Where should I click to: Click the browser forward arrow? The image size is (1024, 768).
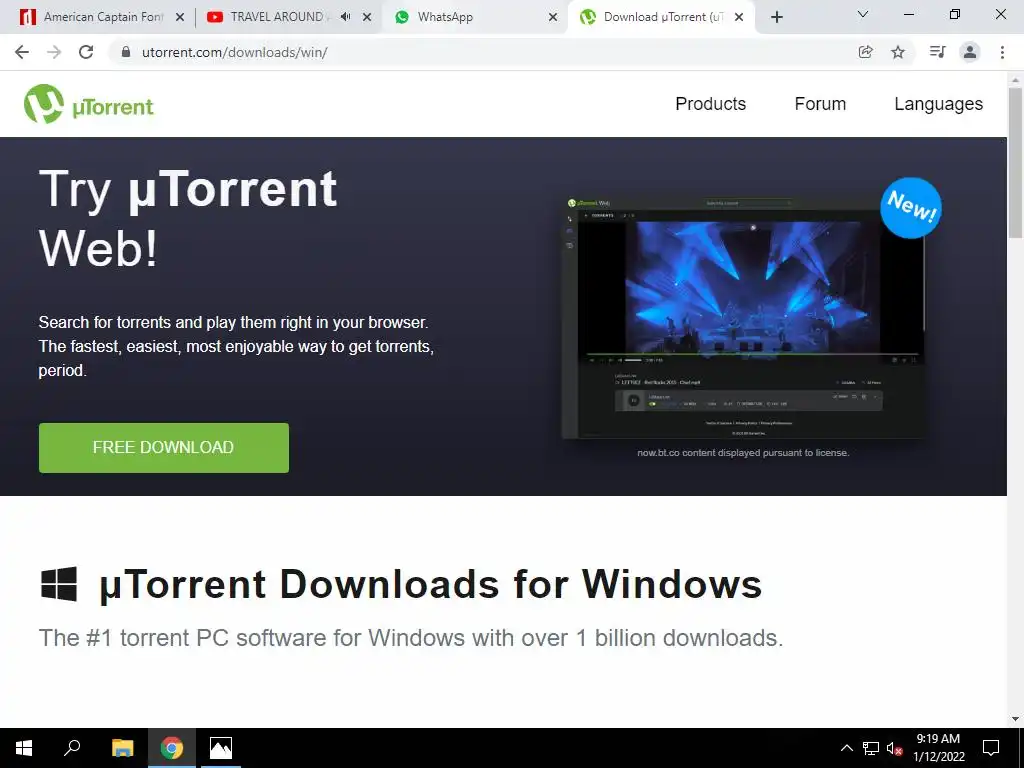click(54, 52)
